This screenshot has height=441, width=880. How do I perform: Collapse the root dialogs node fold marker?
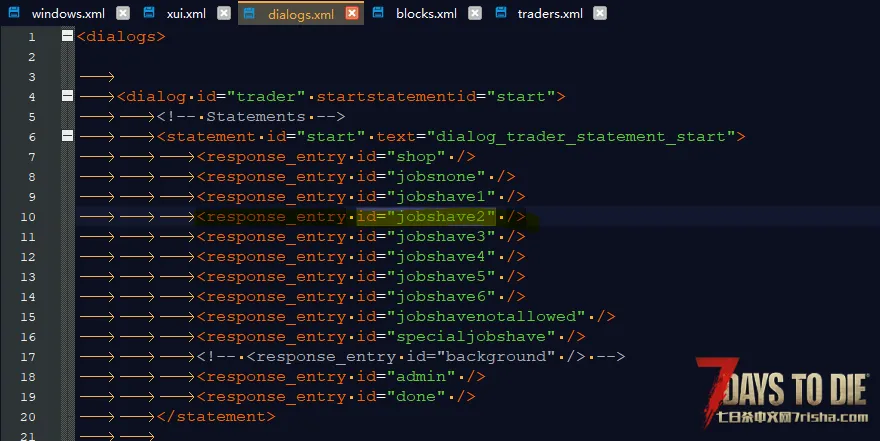click(67, 37)
